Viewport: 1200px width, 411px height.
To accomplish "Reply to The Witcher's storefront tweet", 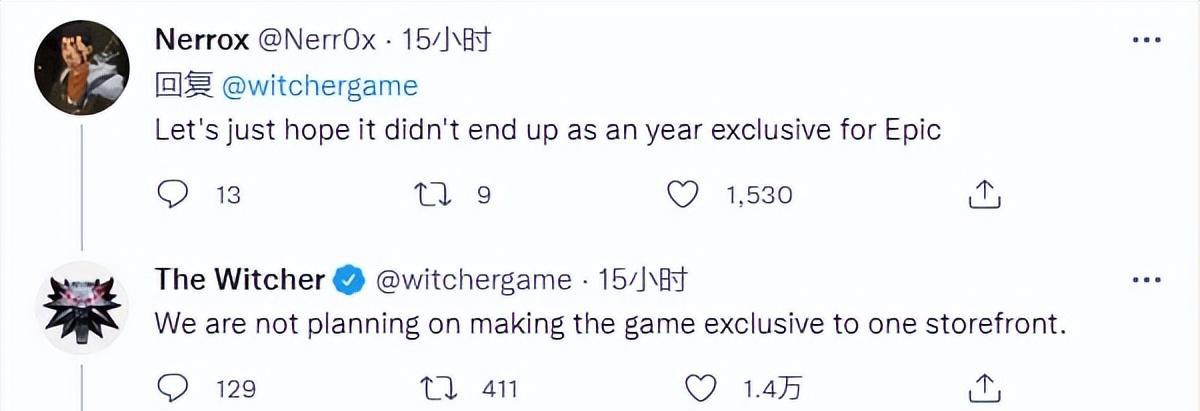I will (x=174, y=387).
